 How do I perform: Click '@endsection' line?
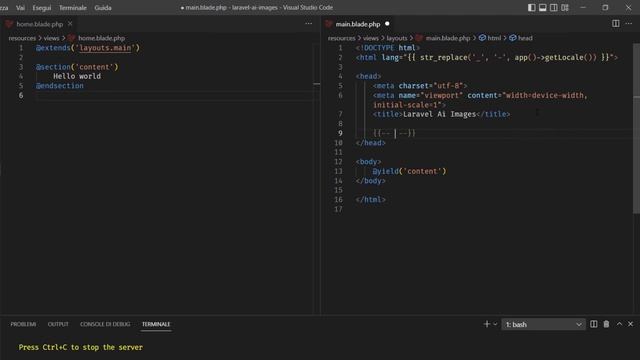pyautogui.click(x=60, y=86)
